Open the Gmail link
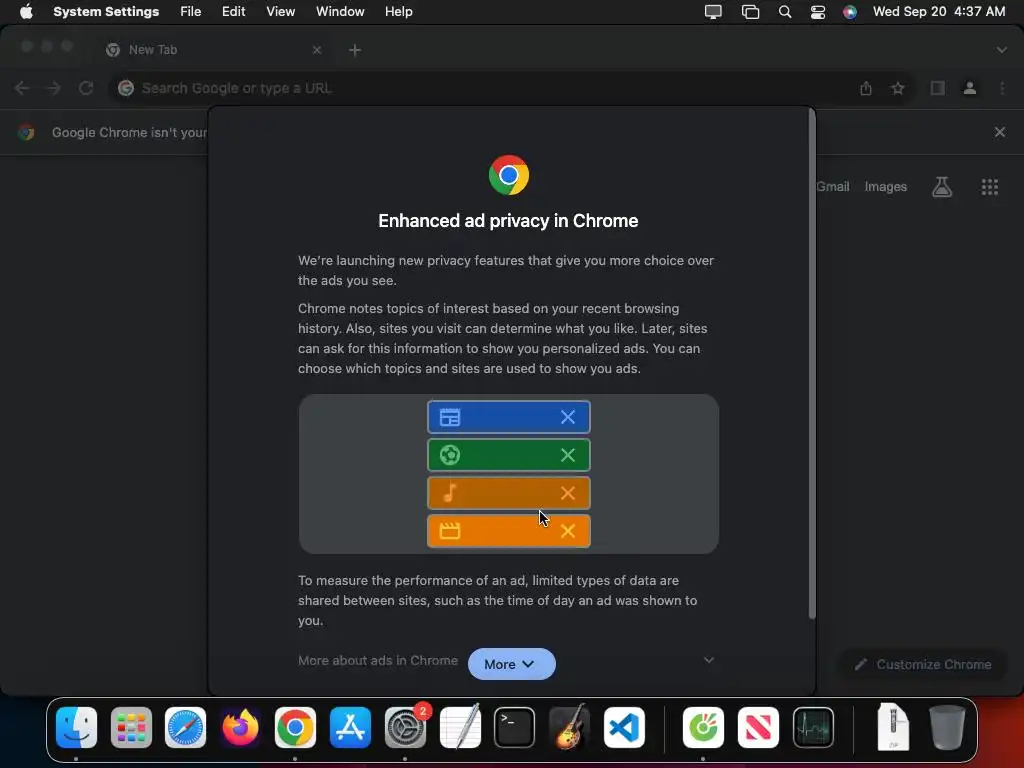Screen dimensions: 1024x768 833,187
